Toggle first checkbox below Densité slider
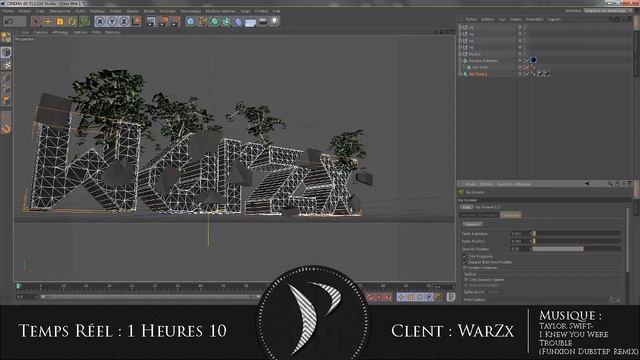 click(x=464, y=256)
